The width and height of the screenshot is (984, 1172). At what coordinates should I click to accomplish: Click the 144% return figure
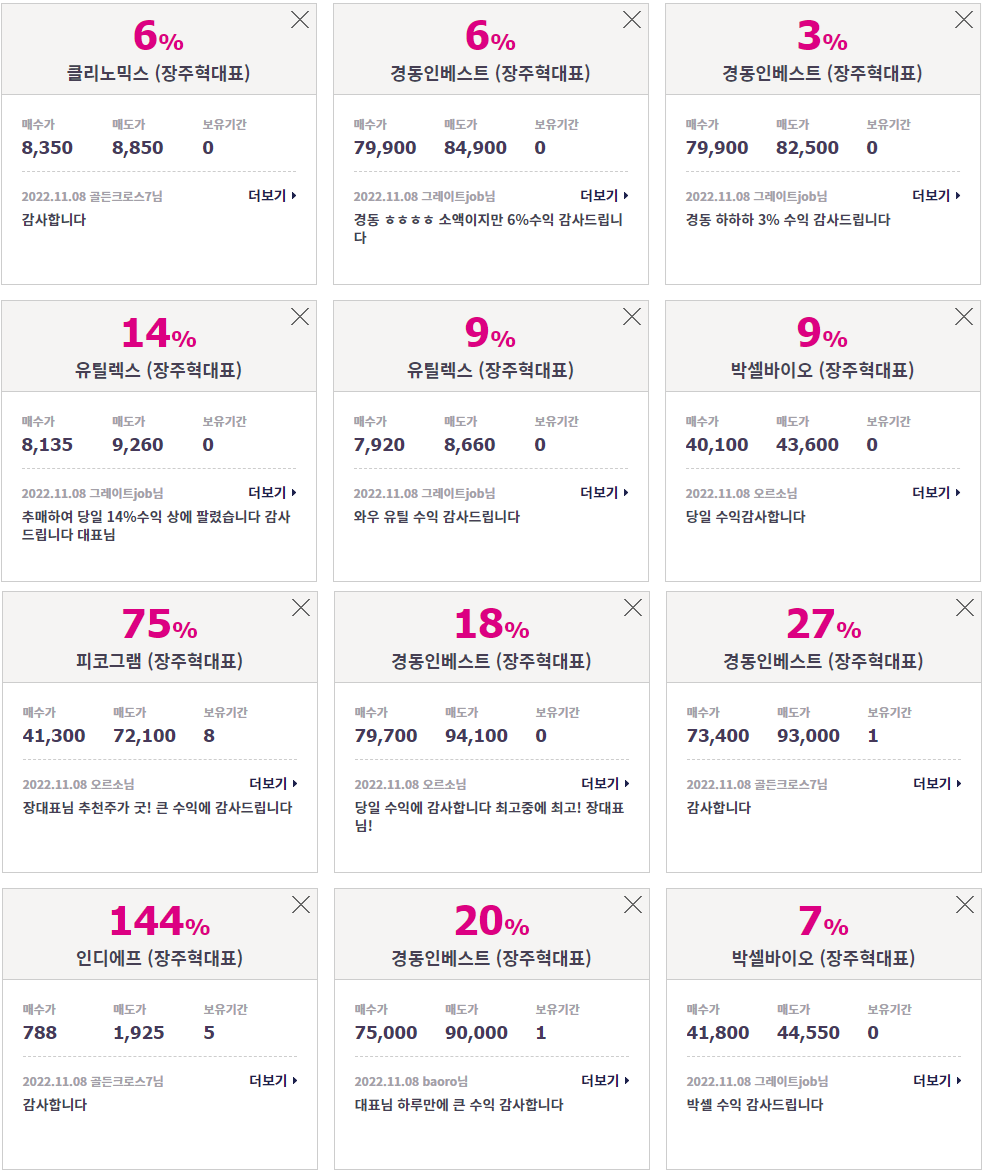[159, 921]
